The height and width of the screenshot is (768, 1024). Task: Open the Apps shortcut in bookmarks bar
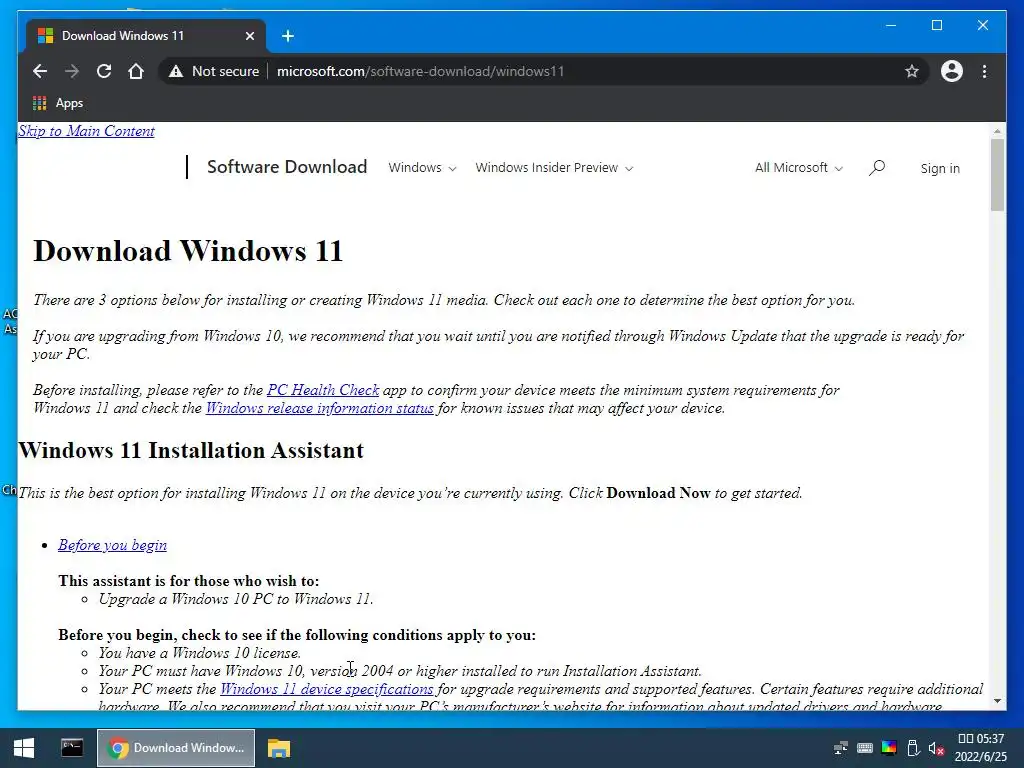point(58,103)
